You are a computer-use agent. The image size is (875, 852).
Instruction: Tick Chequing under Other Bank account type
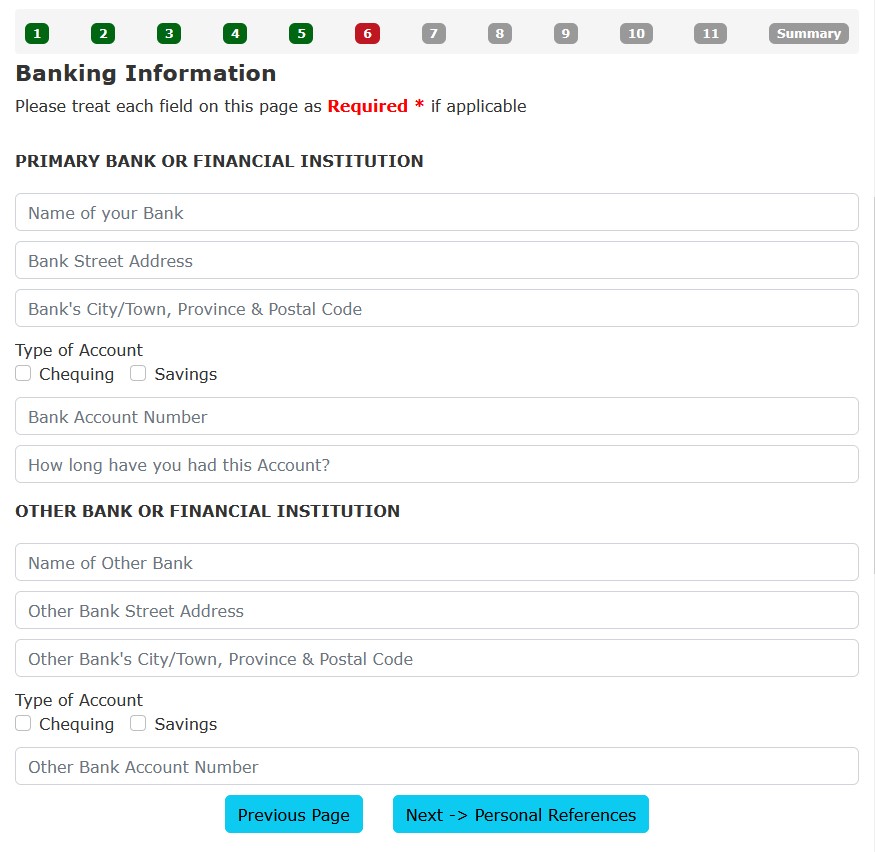23,724
